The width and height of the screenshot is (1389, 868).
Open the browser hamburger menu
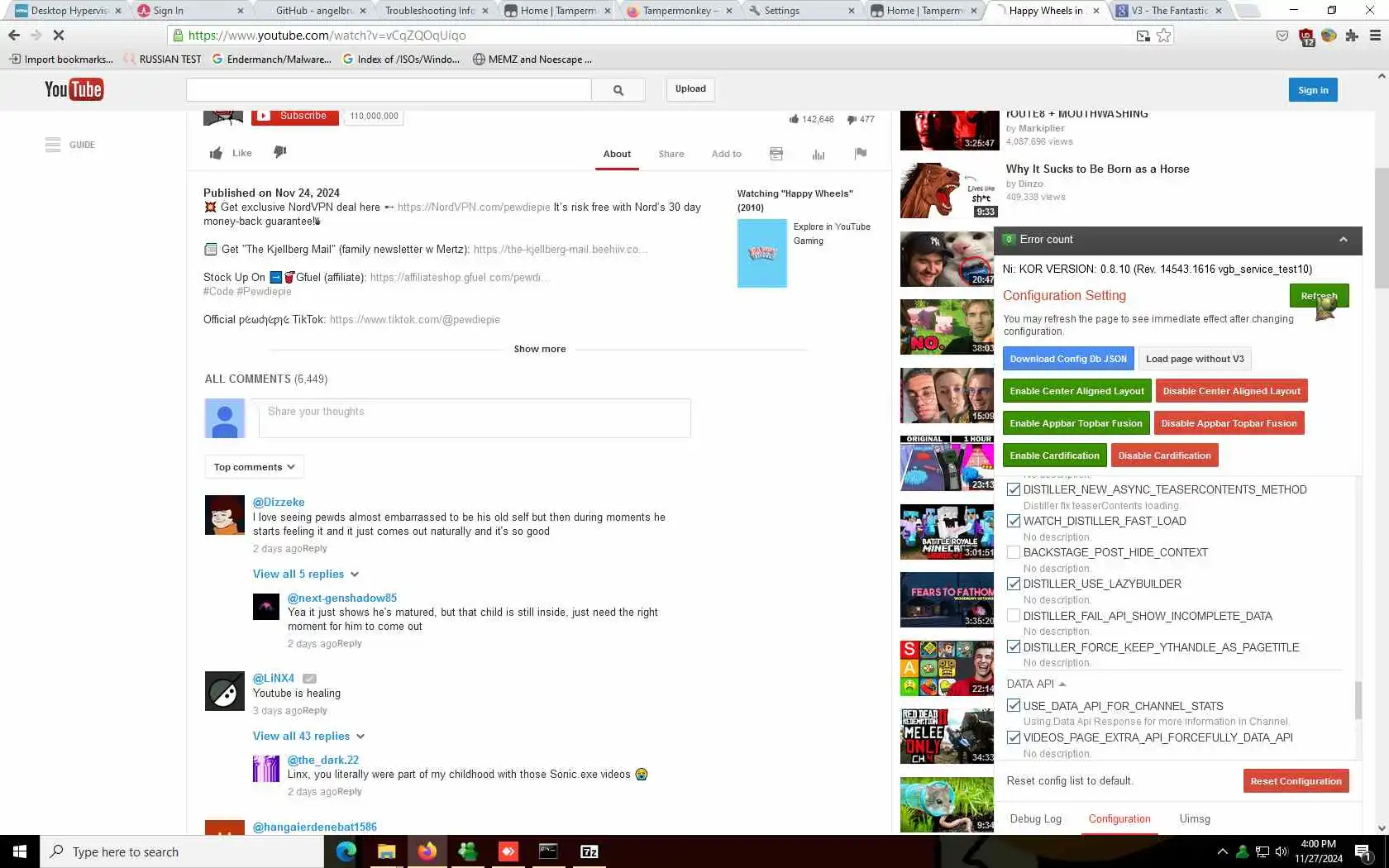[1375, 36]
